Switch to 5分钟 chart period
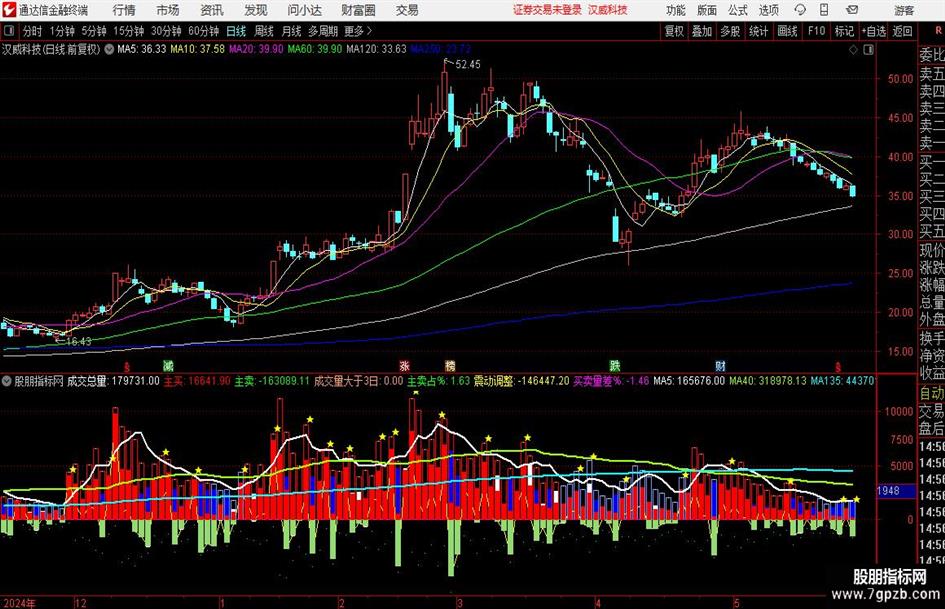945x609 pixels. (93, 31)
